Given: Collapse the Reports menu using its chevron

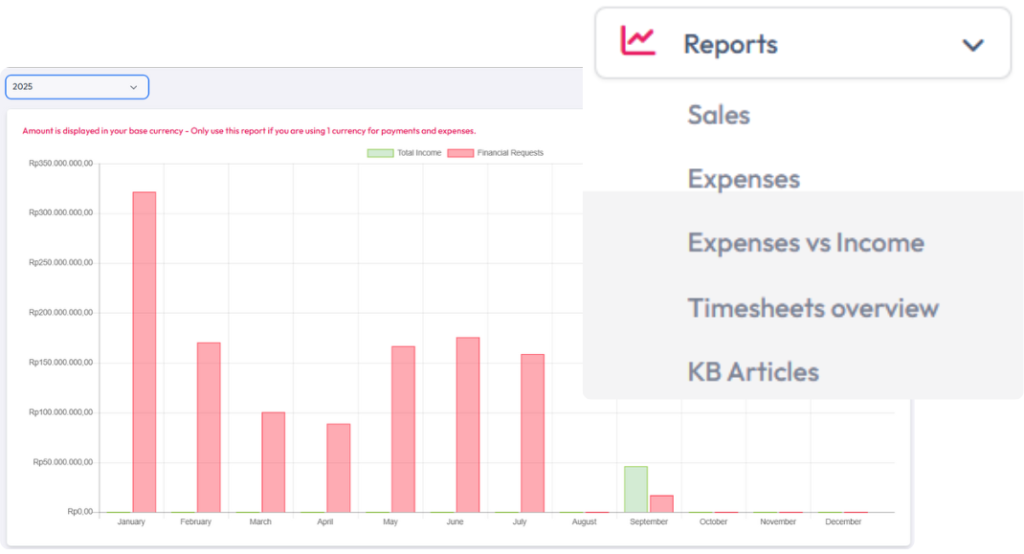Looking at the screenshot, I should coord(972,45).
